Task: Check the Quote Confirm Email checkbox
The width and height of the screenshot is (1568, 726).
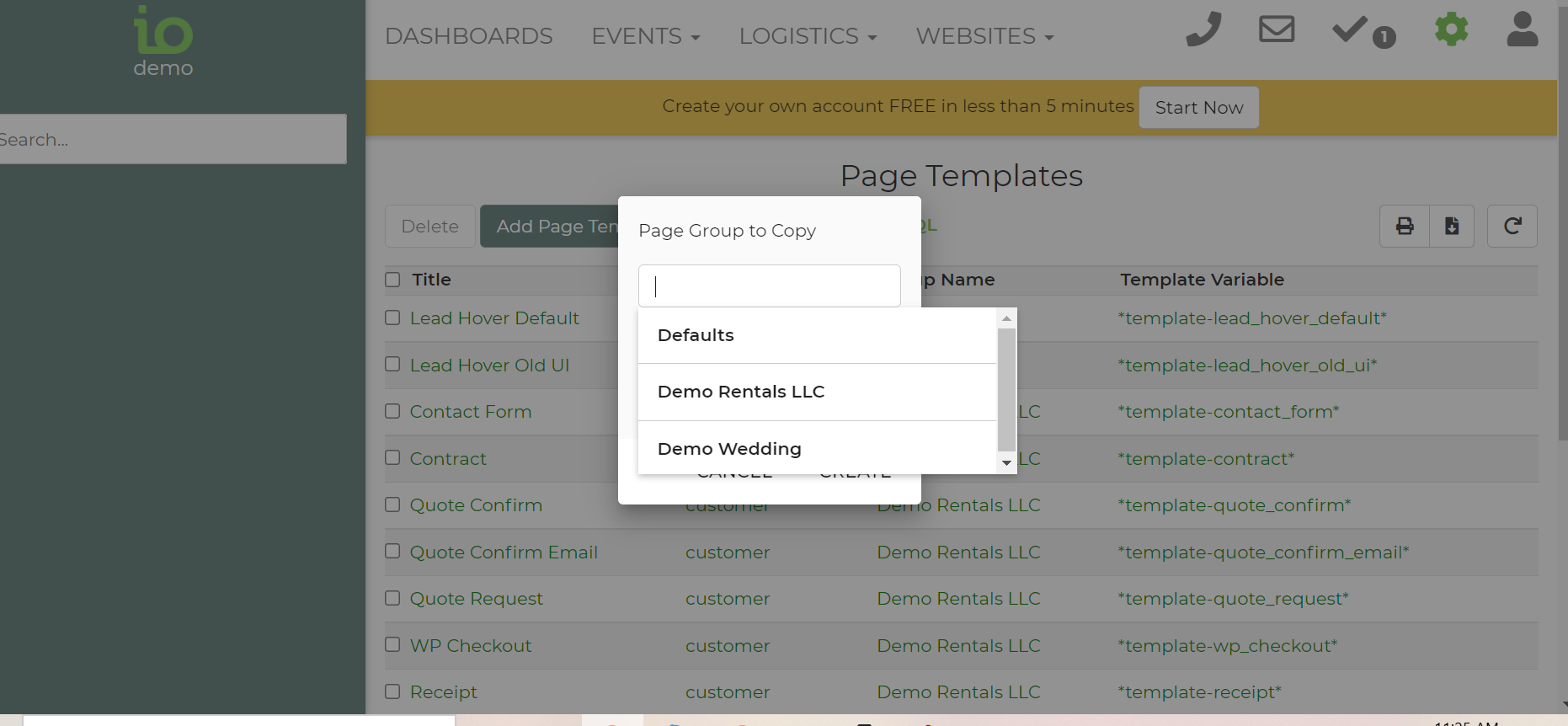Action: tap(392, 551)
